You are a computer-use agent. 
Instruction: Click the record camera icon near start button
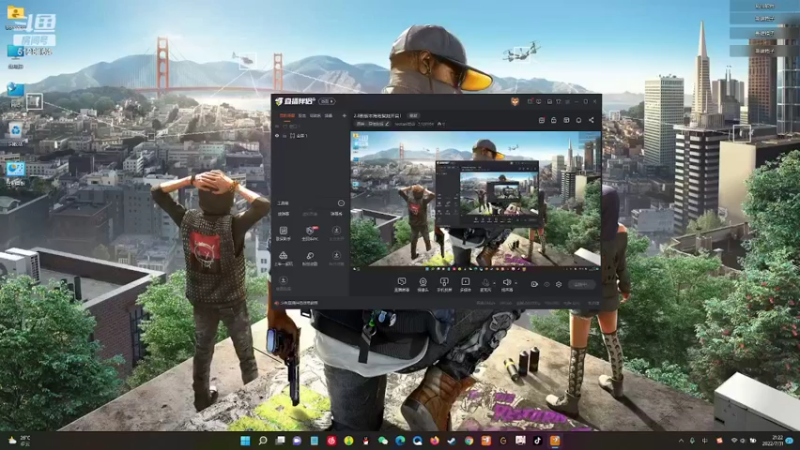[x=534, y=284]
